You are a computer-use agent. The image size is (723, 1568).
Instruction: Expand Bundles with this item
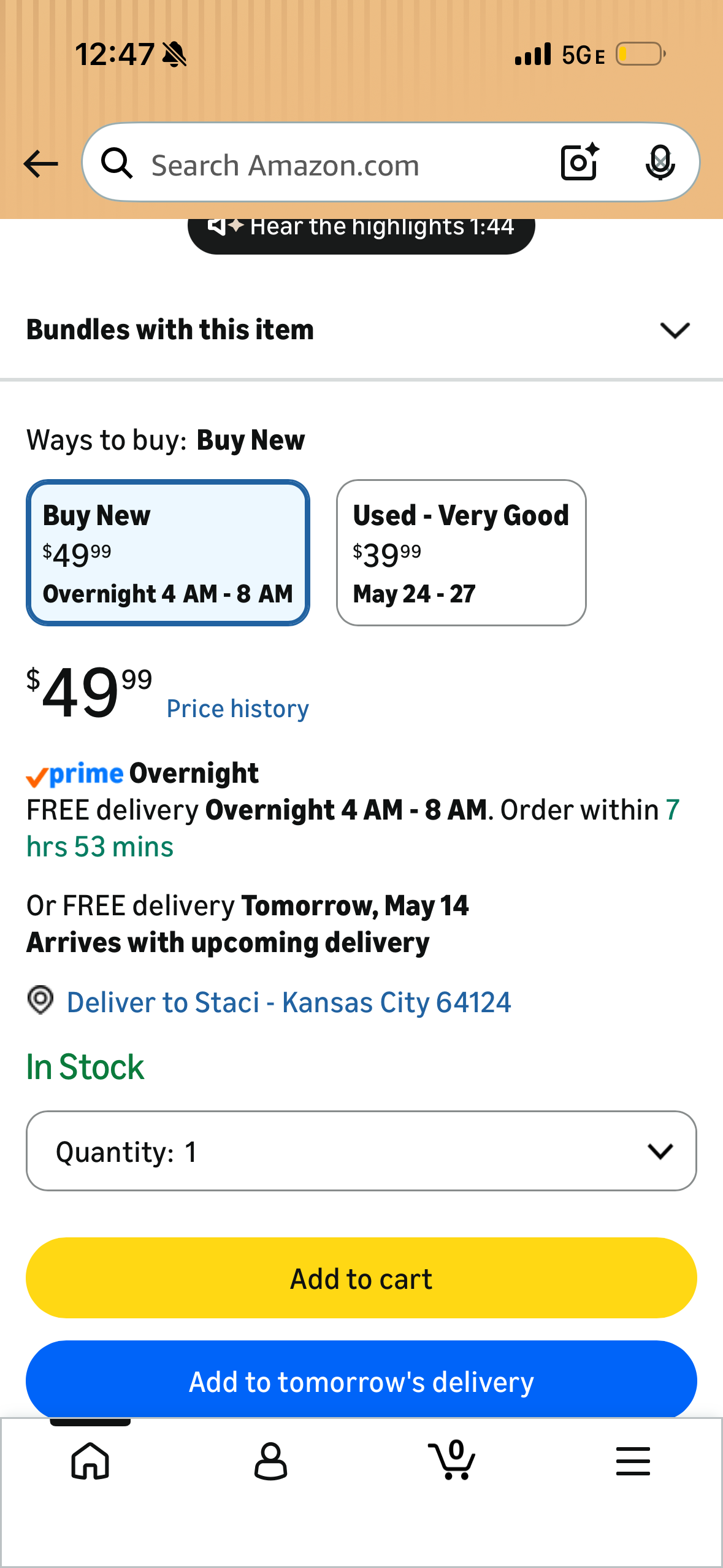click(361, 330)
